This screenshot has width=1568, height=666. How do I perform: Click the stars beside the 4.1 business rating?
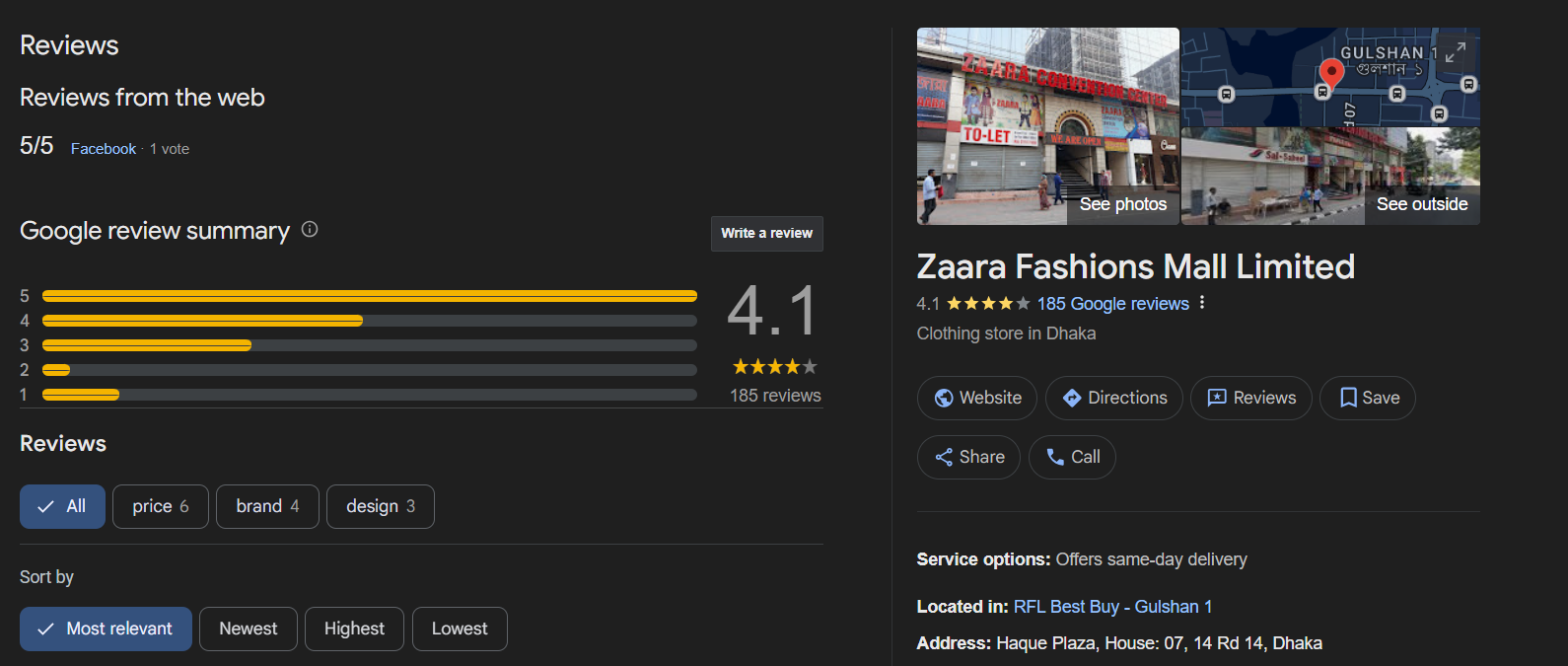[x=988, y=304]
